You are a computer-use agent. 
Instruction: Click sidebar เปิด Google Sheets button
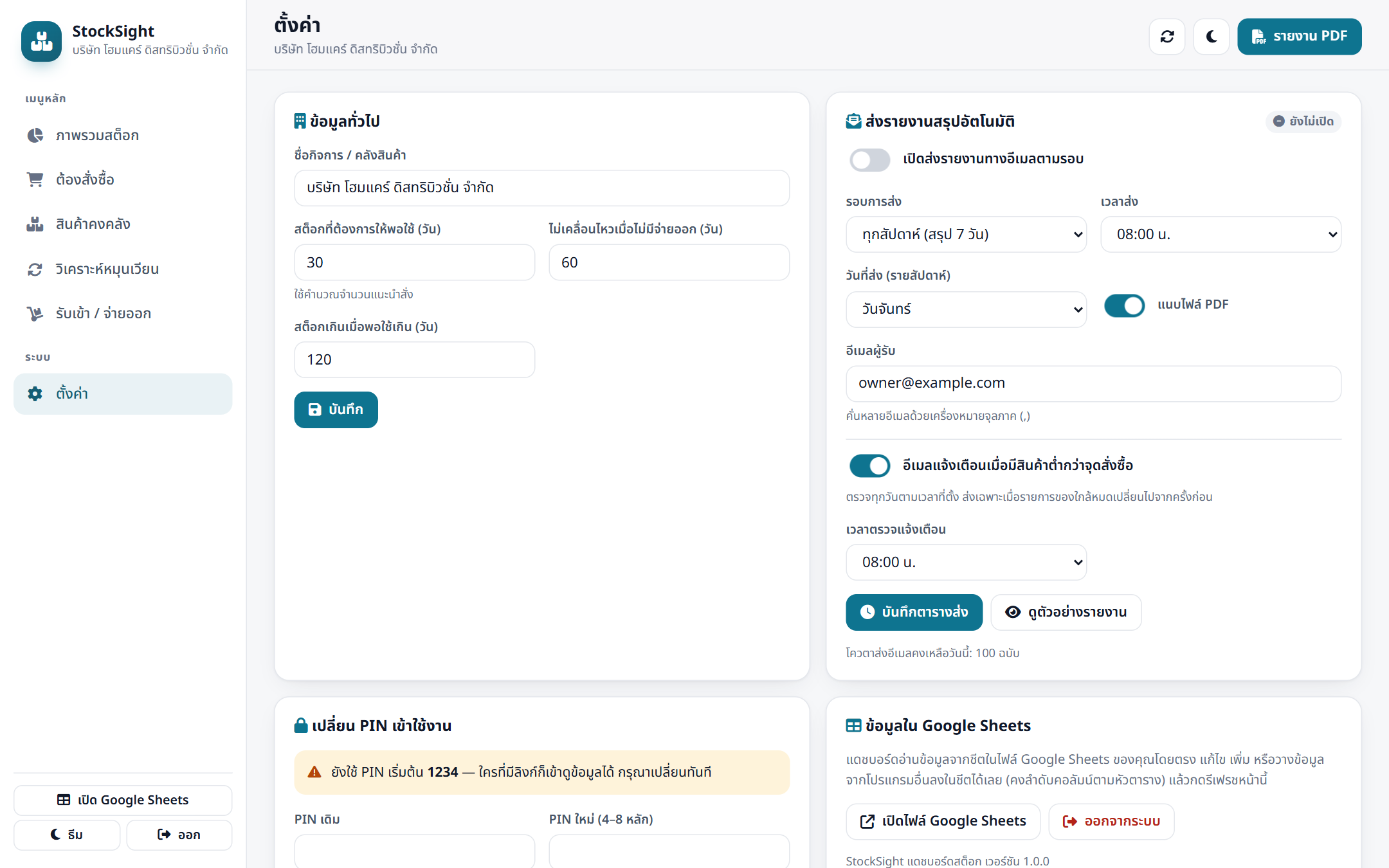[123, 800]
